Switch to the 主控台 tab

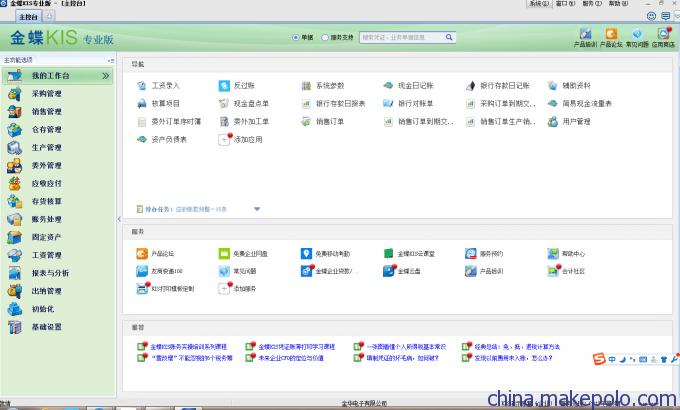pos(29,16)
